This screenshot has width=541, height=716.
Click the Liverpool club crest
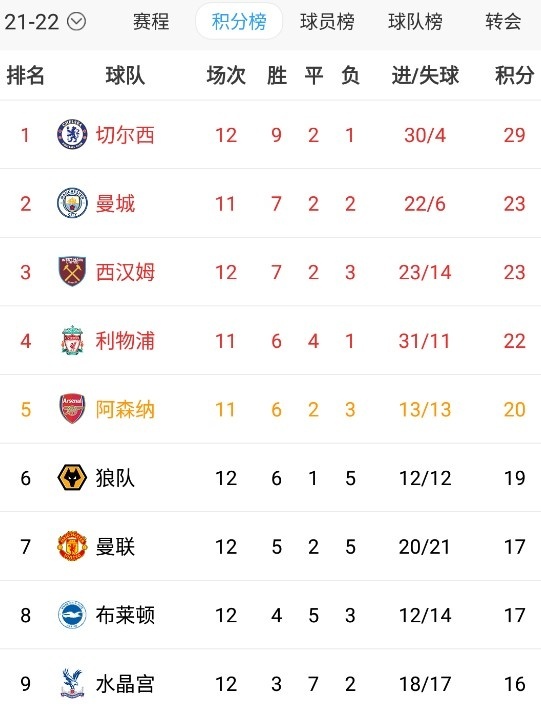(72, 340)
